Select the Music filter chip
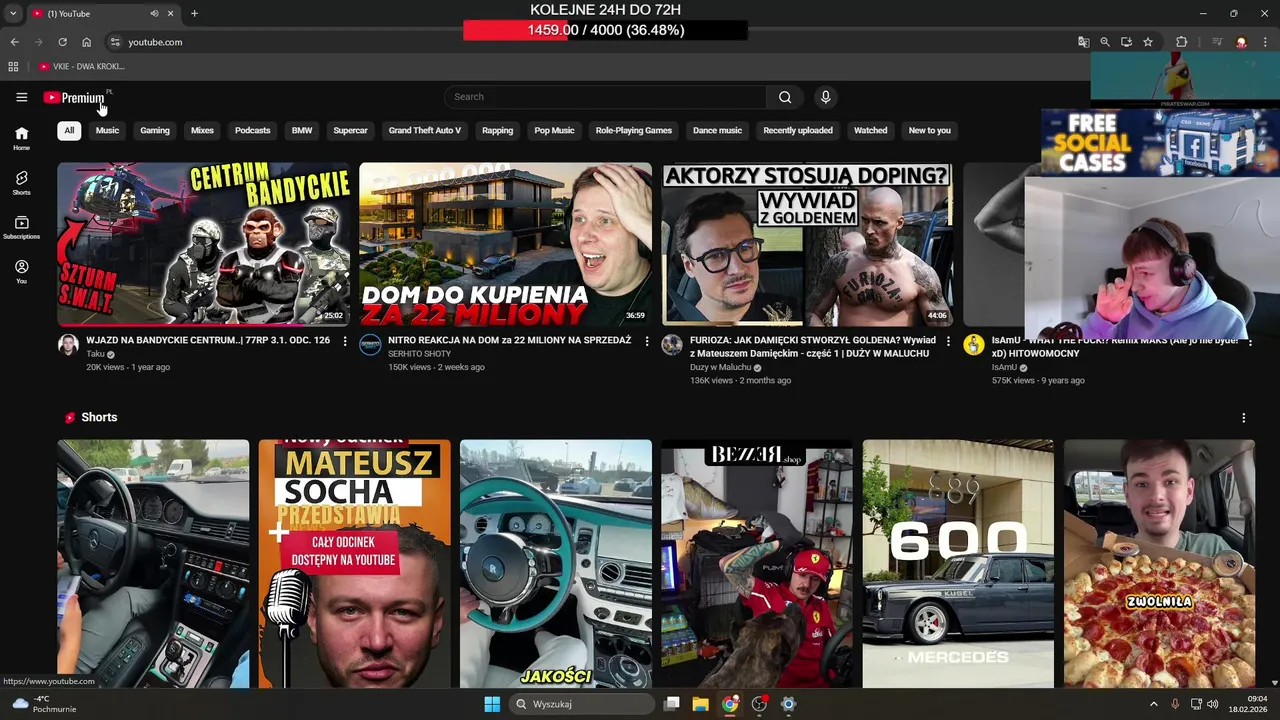 [107, 130]
